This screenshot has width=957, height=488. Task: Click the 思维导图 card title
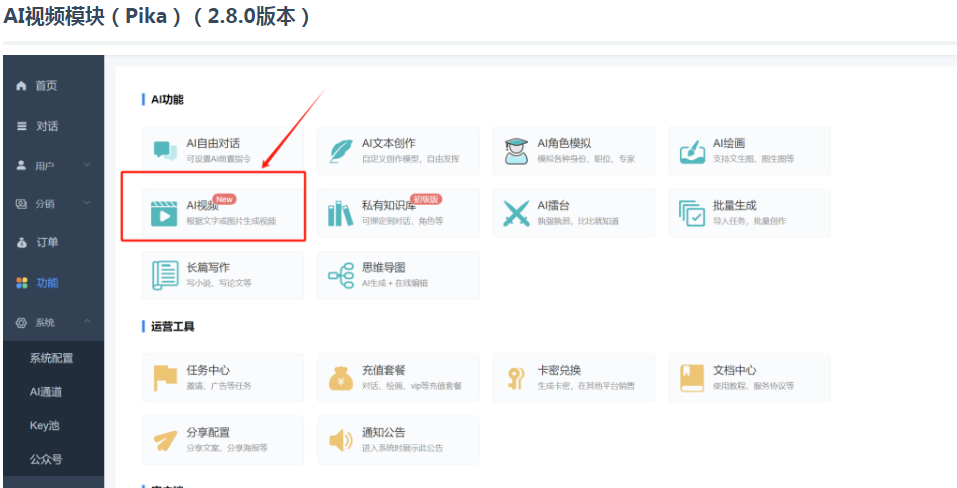tap(384, 268)
